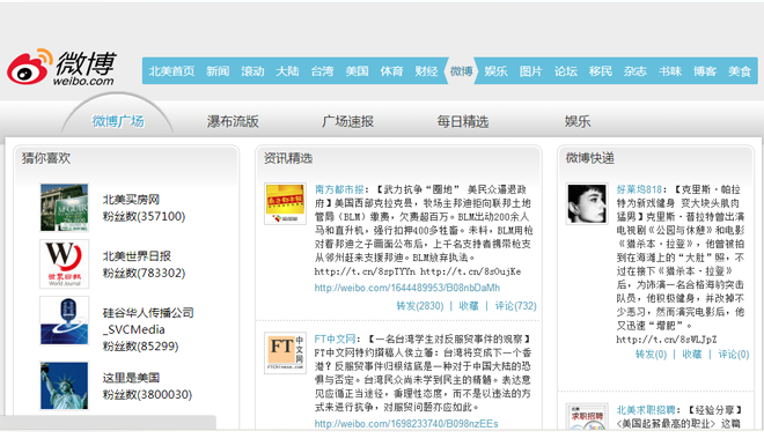Open 滚动 navigation item
Viewport: 764px width, 432px height.
252,71
